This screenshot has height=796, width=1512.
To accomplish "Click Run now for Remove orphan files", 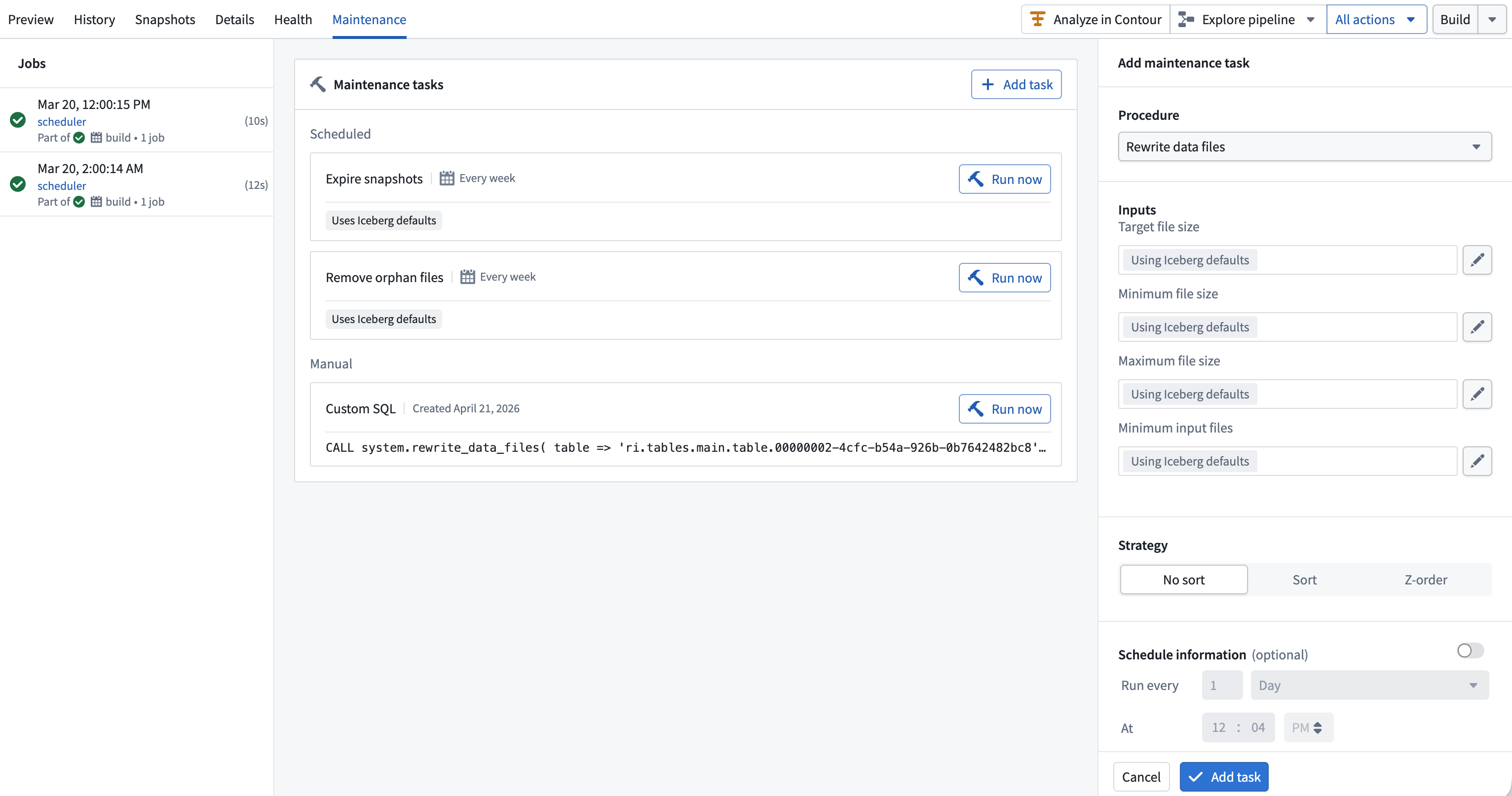I will coord(1004,278).
